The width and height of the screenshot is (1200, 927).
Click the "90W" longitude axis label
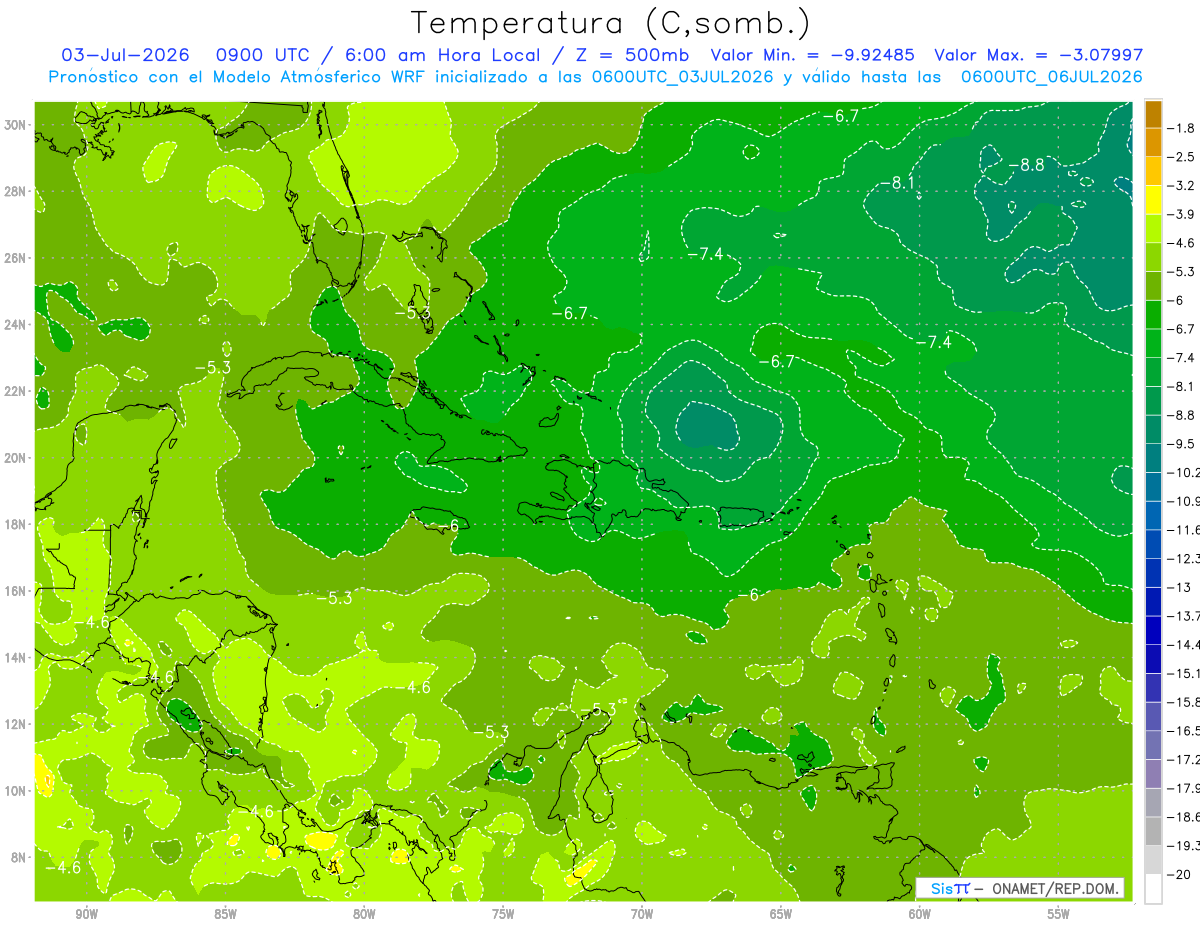click(x=86, y=914)
